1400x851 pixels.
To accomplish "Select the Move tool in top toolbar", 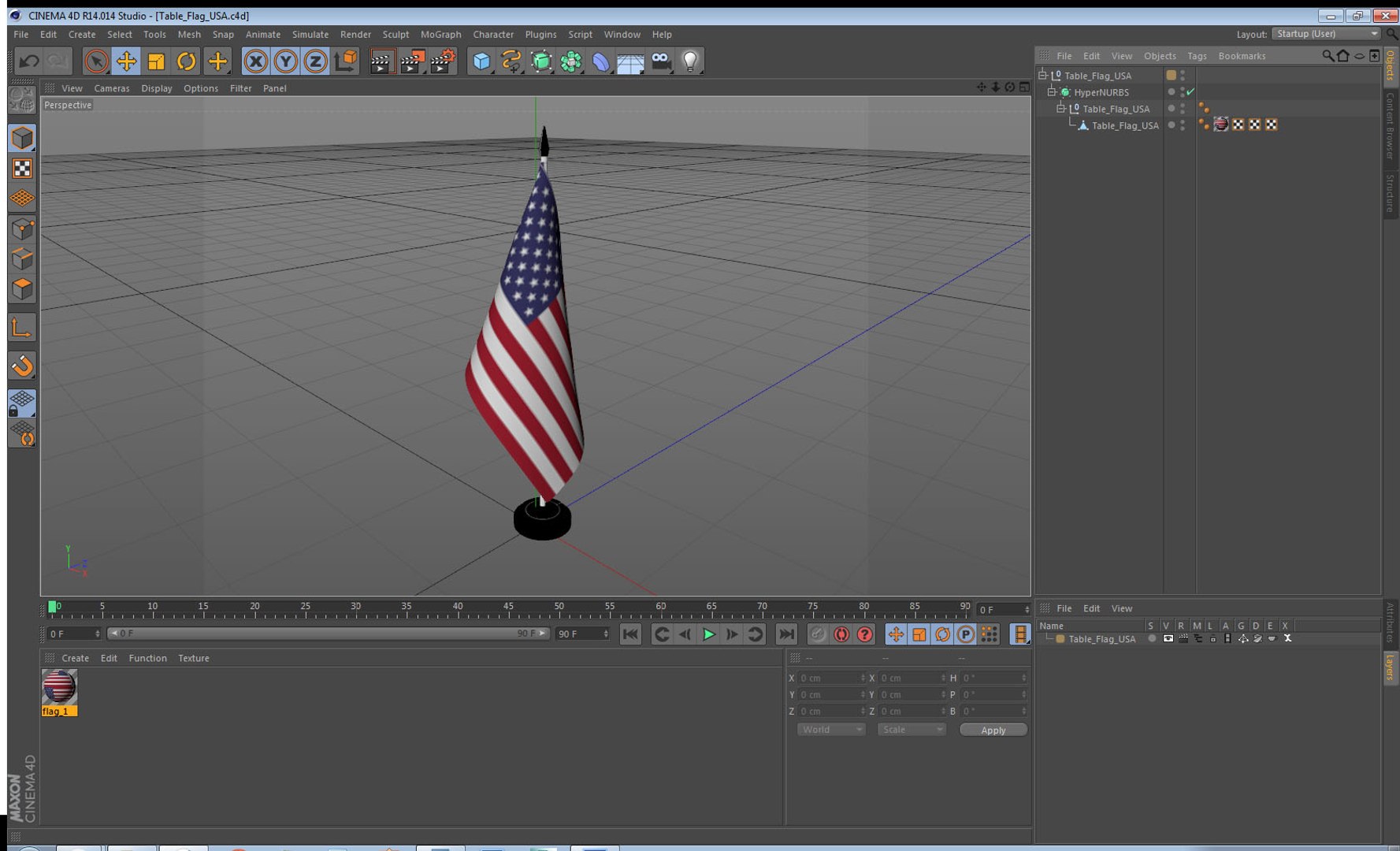I will point(126,61).
